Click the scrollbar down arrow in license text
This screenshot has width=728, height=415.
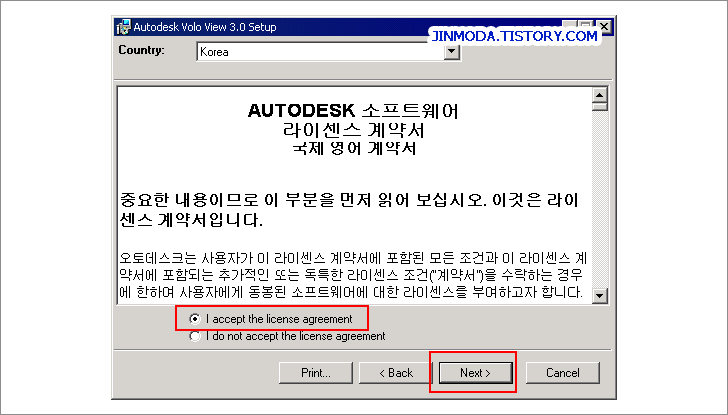point(600,295)
